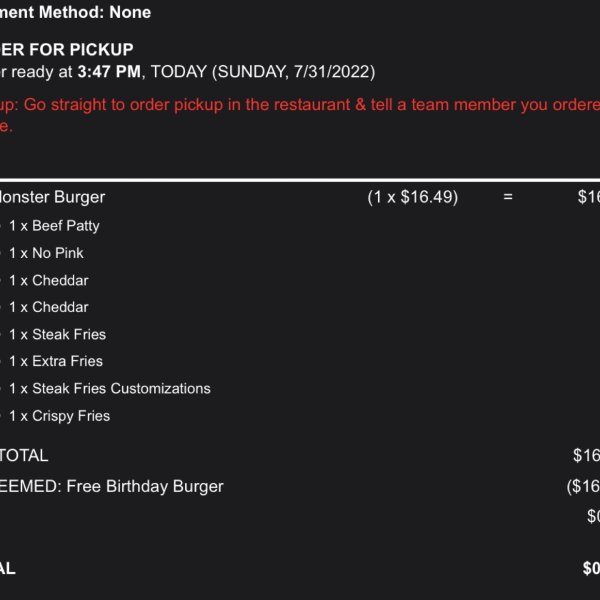This screenshot has width=600, height=600.
Task: Click the Payment Method: None text
Action: (x=75, y=12)
